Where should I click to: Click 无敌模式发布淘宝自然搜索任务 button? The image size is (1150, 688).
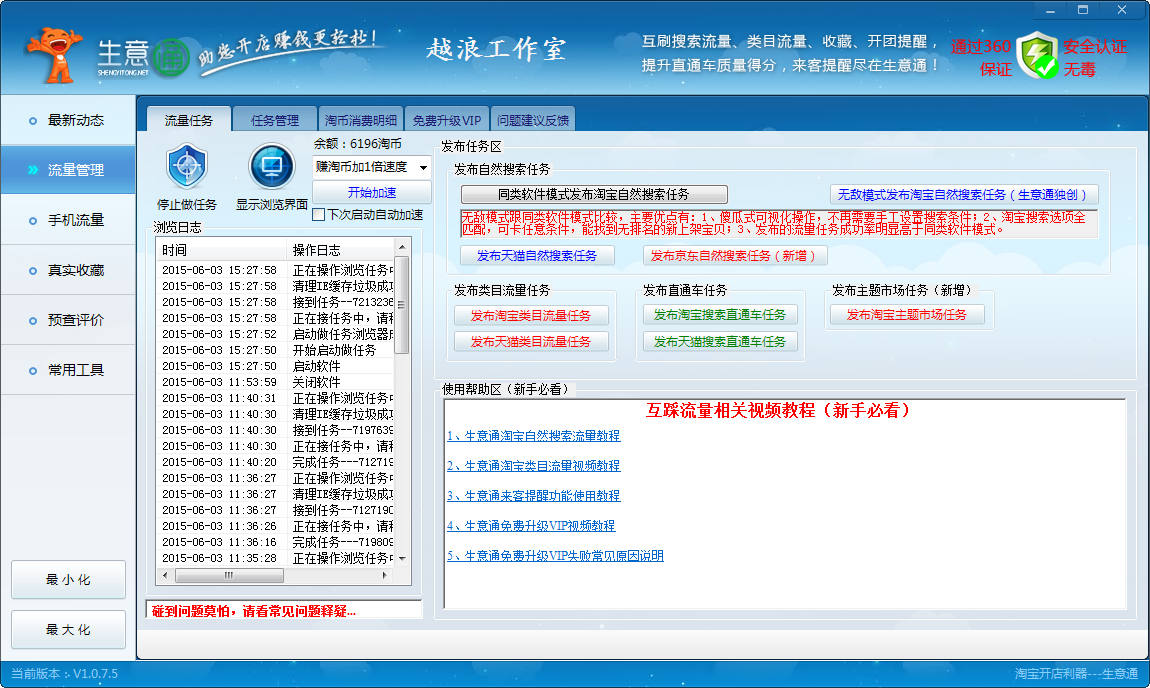point(964,194)
